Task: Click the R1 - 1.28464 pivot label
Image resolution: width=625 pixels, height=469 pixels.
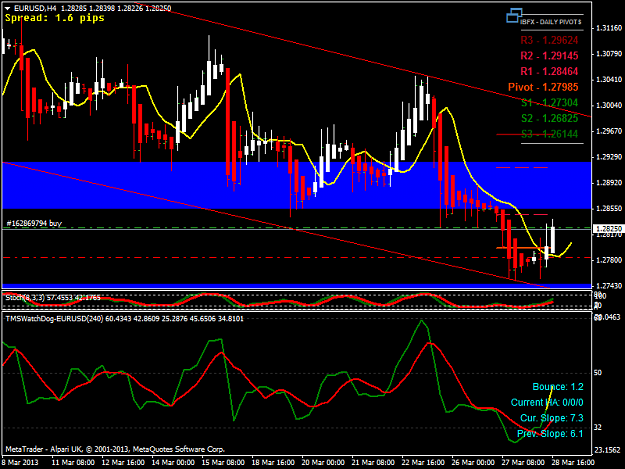Action: click(549, 71)
